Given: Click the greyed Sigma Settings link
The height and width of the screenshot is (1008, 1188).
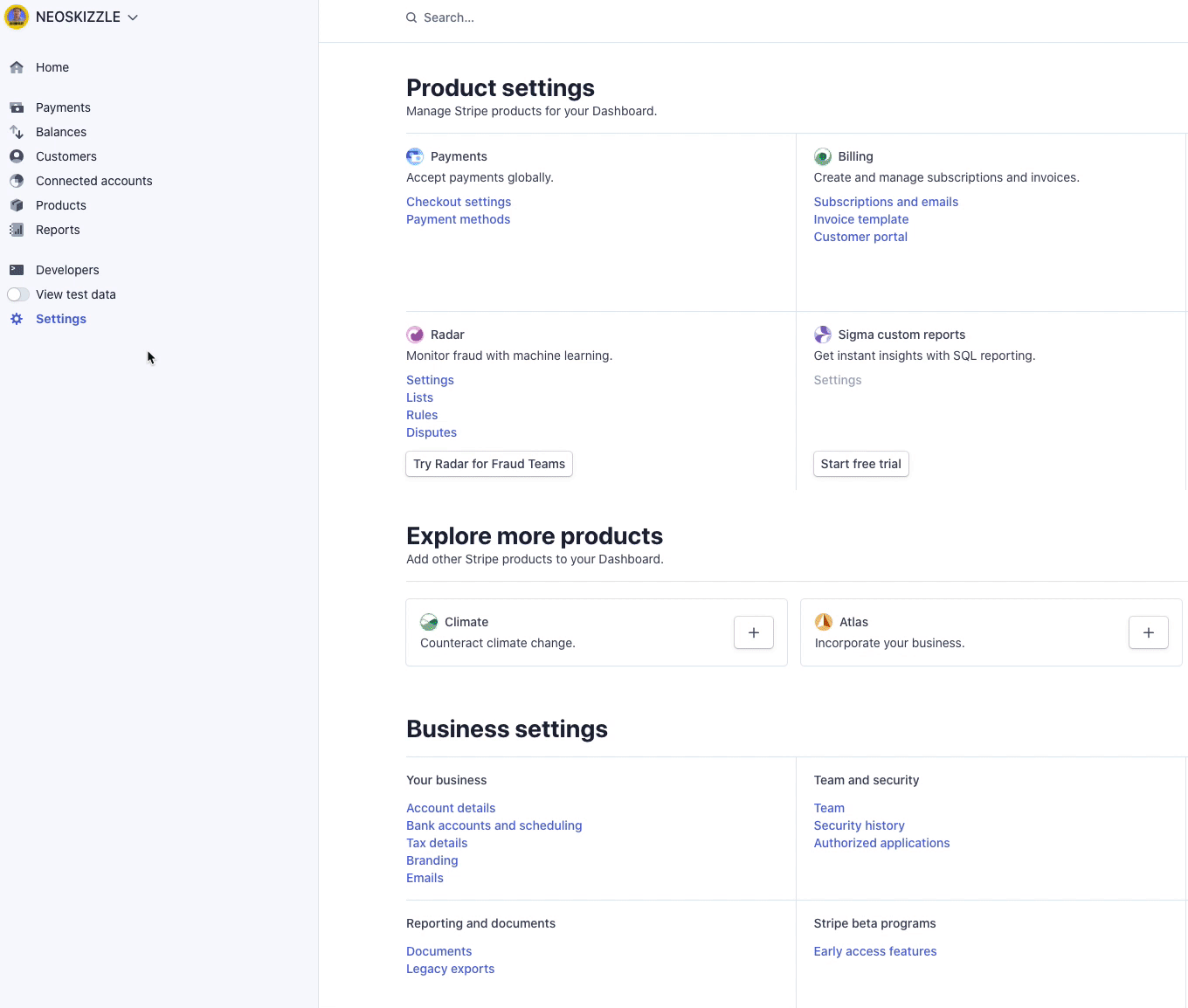Looking at the screenshot, I should tap(838, 380).
